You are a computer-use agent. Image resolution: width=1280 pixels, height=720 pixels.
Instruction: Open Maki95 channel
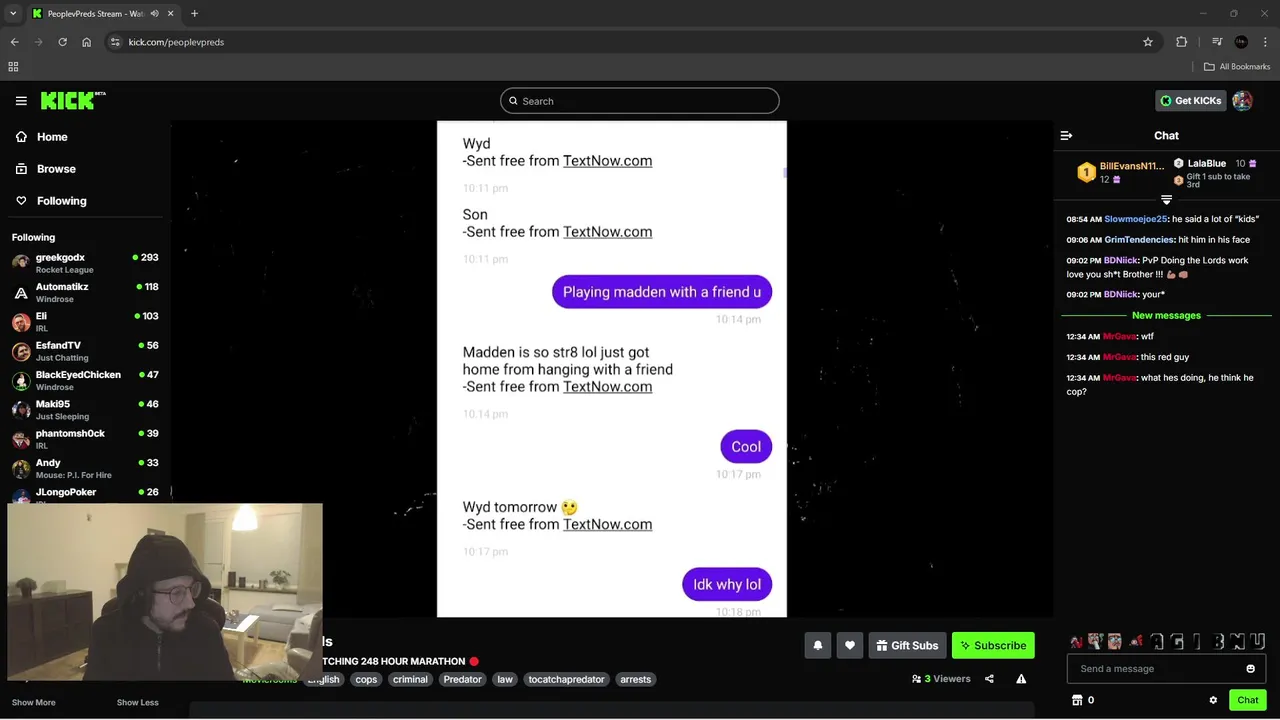click(85, 410)
